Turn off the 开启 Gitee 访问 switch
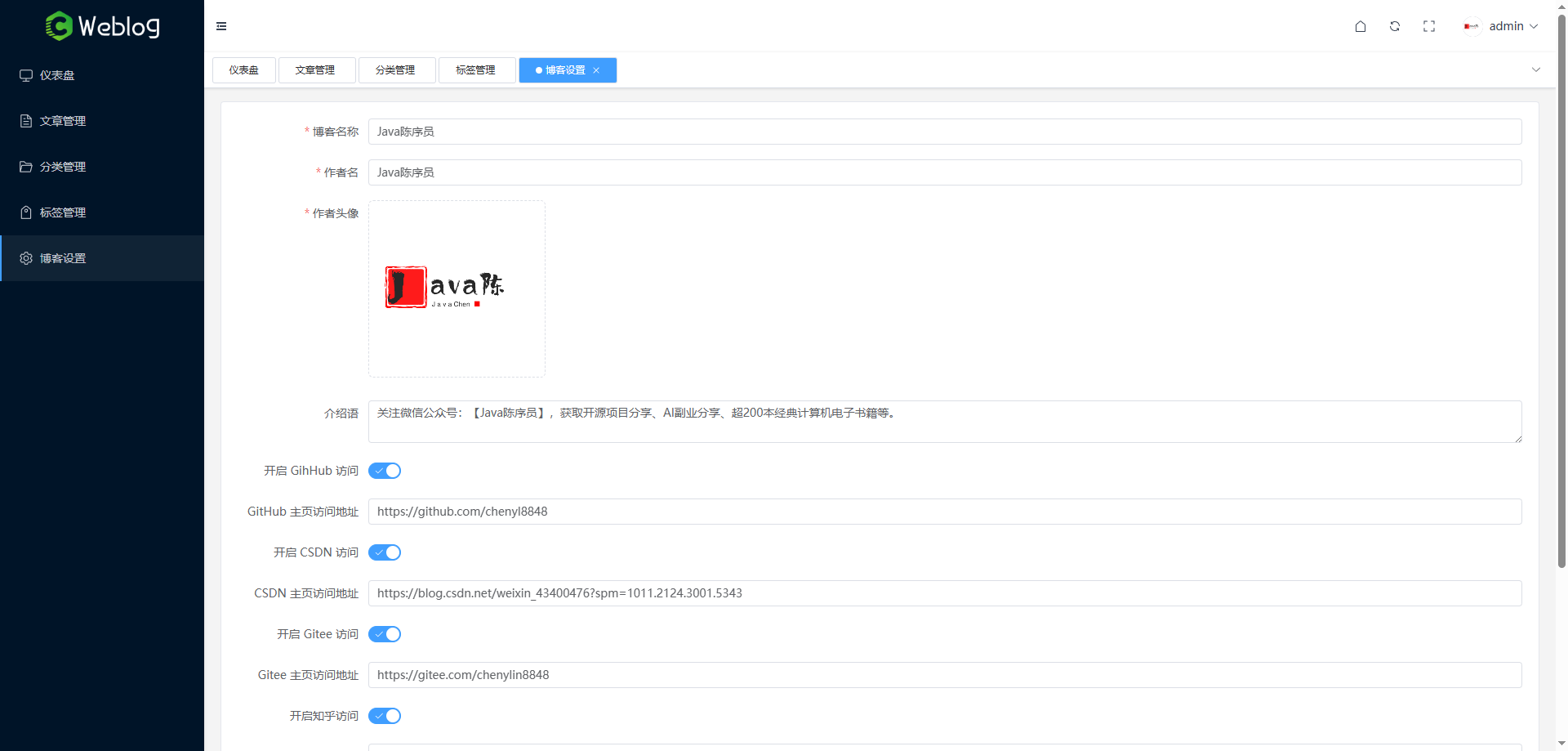The height and width of the screenshot is (751, 1568). pos(385,634)
